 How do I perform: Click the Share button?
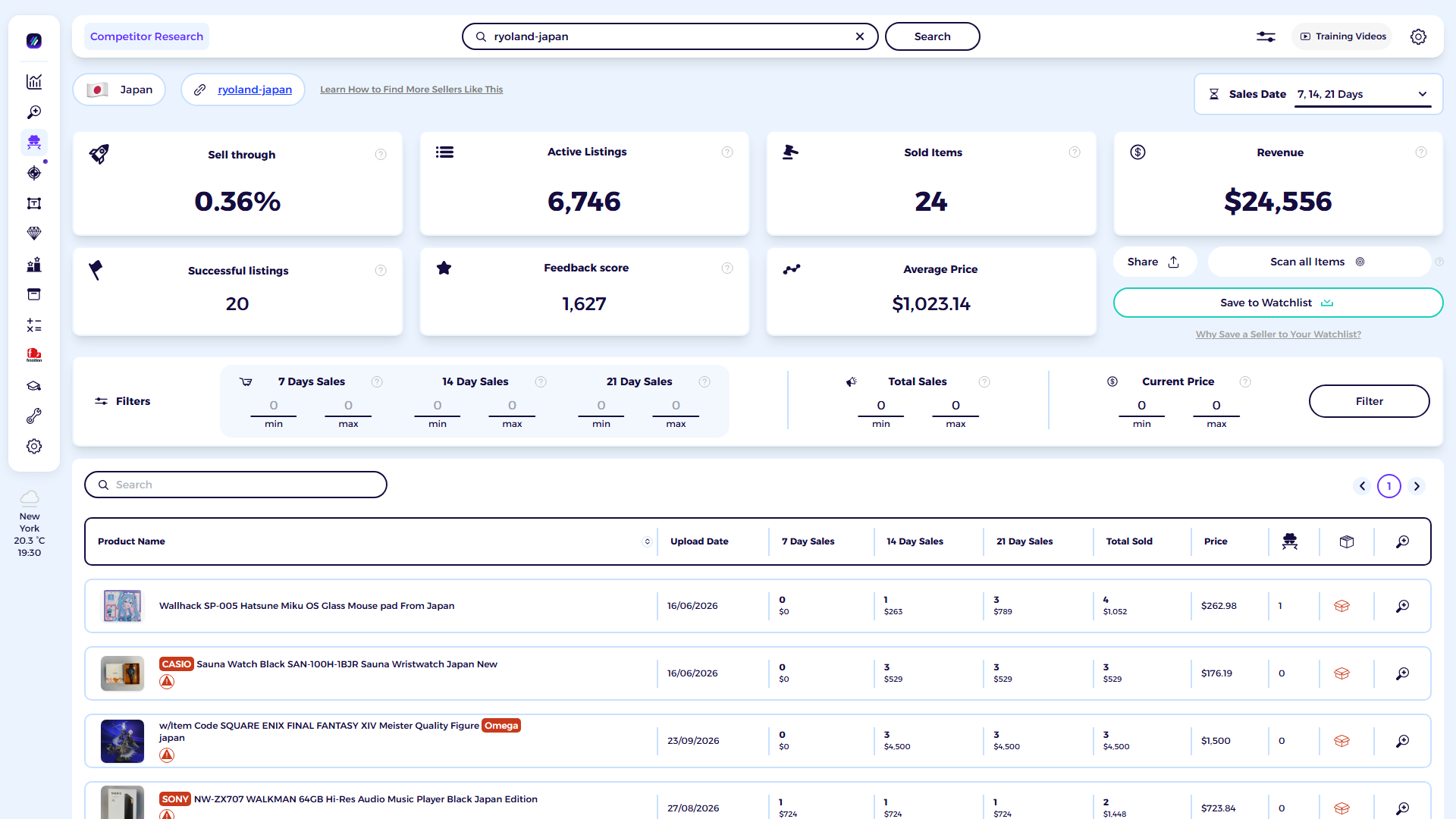[x=1154, y=262]
